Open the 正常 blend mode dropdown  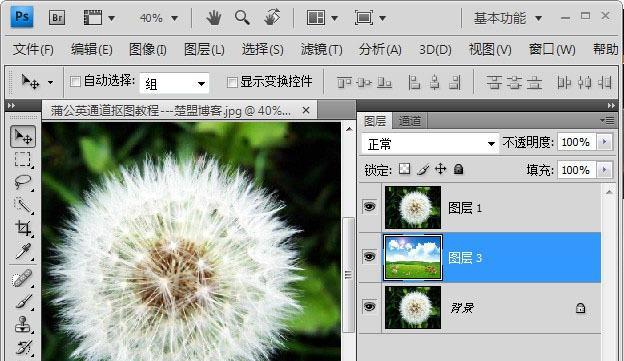pos(430,143)
